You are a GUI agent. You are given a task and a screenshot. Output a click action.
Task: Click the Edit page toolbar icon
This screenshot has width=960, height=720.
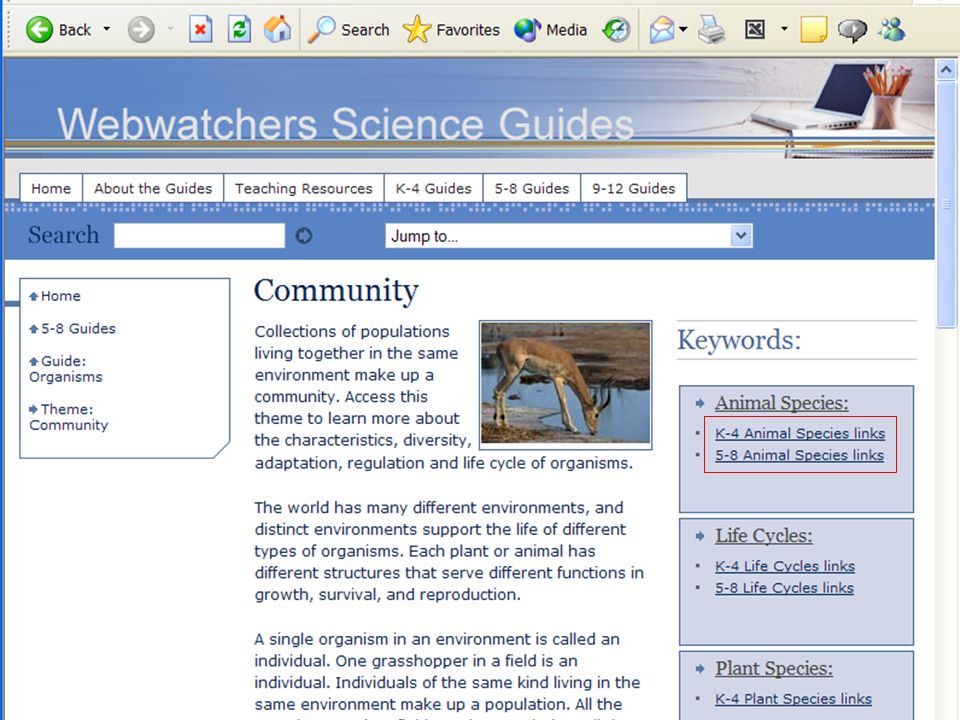coord(755,29)
